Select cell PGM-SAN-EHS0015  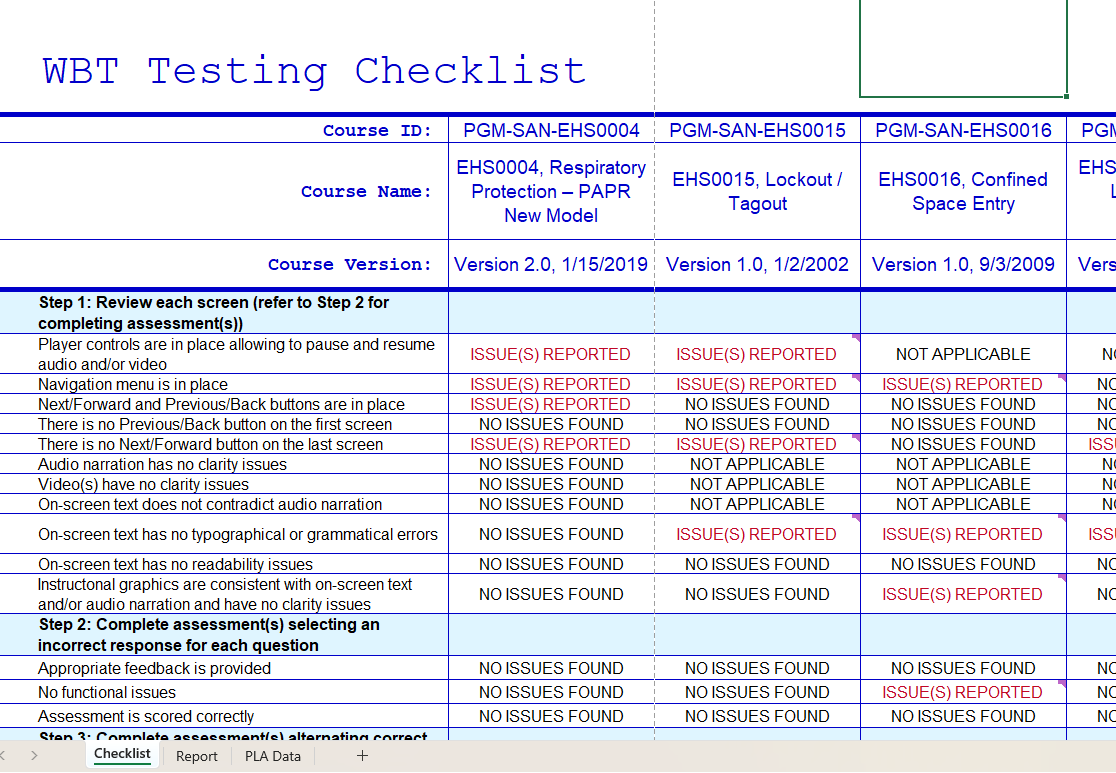pos(757,130)
